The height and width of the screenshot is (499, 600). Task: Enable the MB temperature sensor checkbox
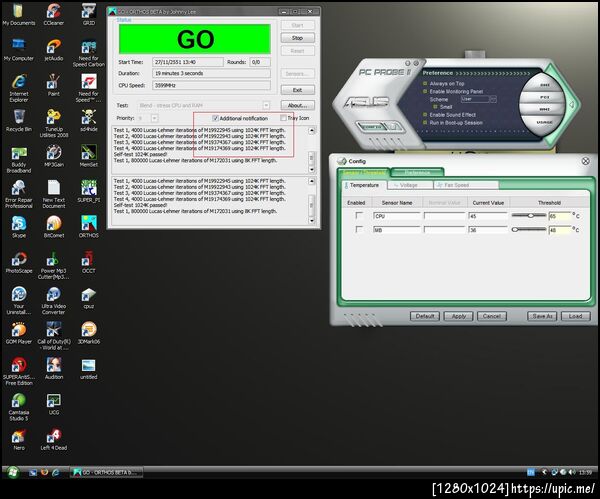point(359,229)
